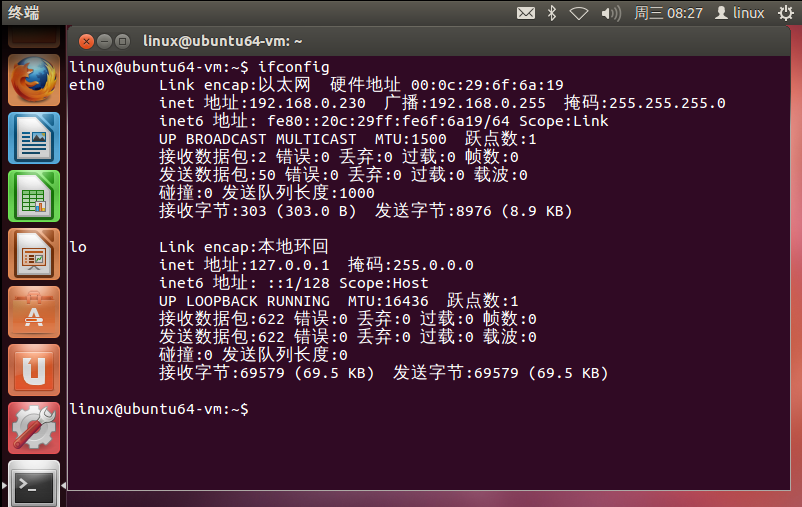Image resolution: width=802 pixels, height=507 pixels.
Task: Close the terminal window
Action: click(x=86, y=41)
